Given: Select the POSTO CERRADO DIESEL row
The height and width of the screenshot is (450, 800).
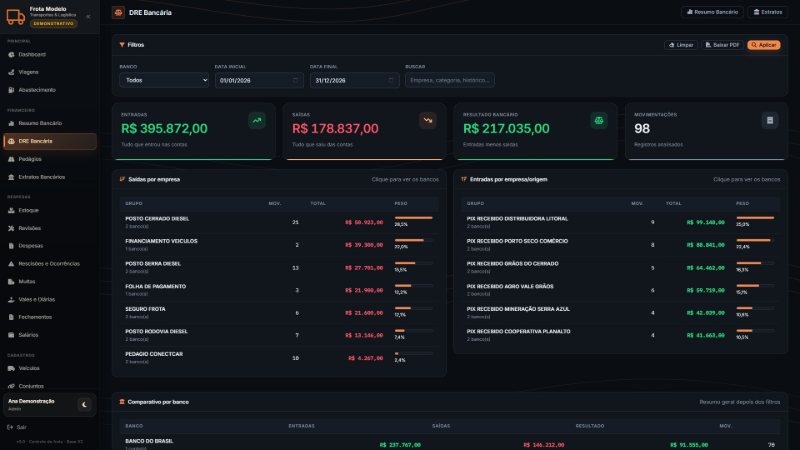Looking at the screenshot, I should click(x=279, y=222).
